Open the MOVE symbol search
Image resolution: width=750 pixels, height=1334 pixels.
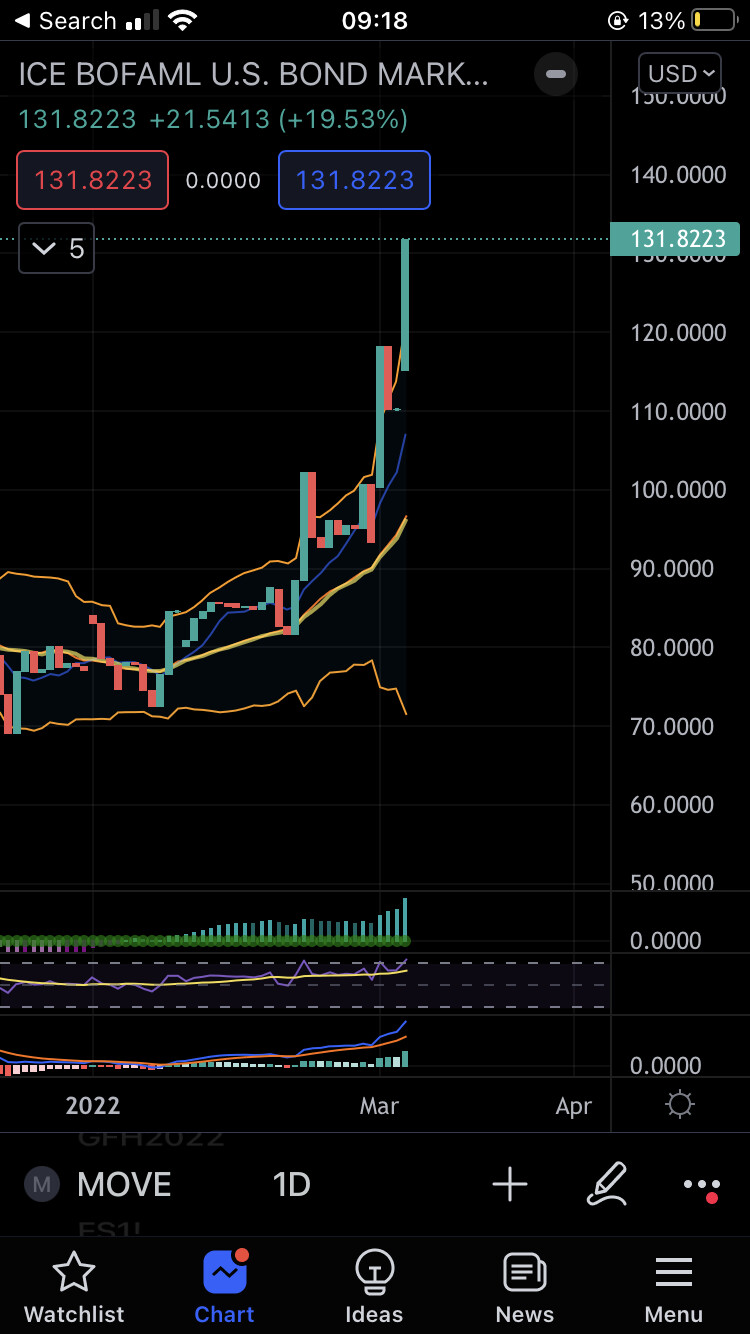pyautogui.click(x=124, y=1185)
